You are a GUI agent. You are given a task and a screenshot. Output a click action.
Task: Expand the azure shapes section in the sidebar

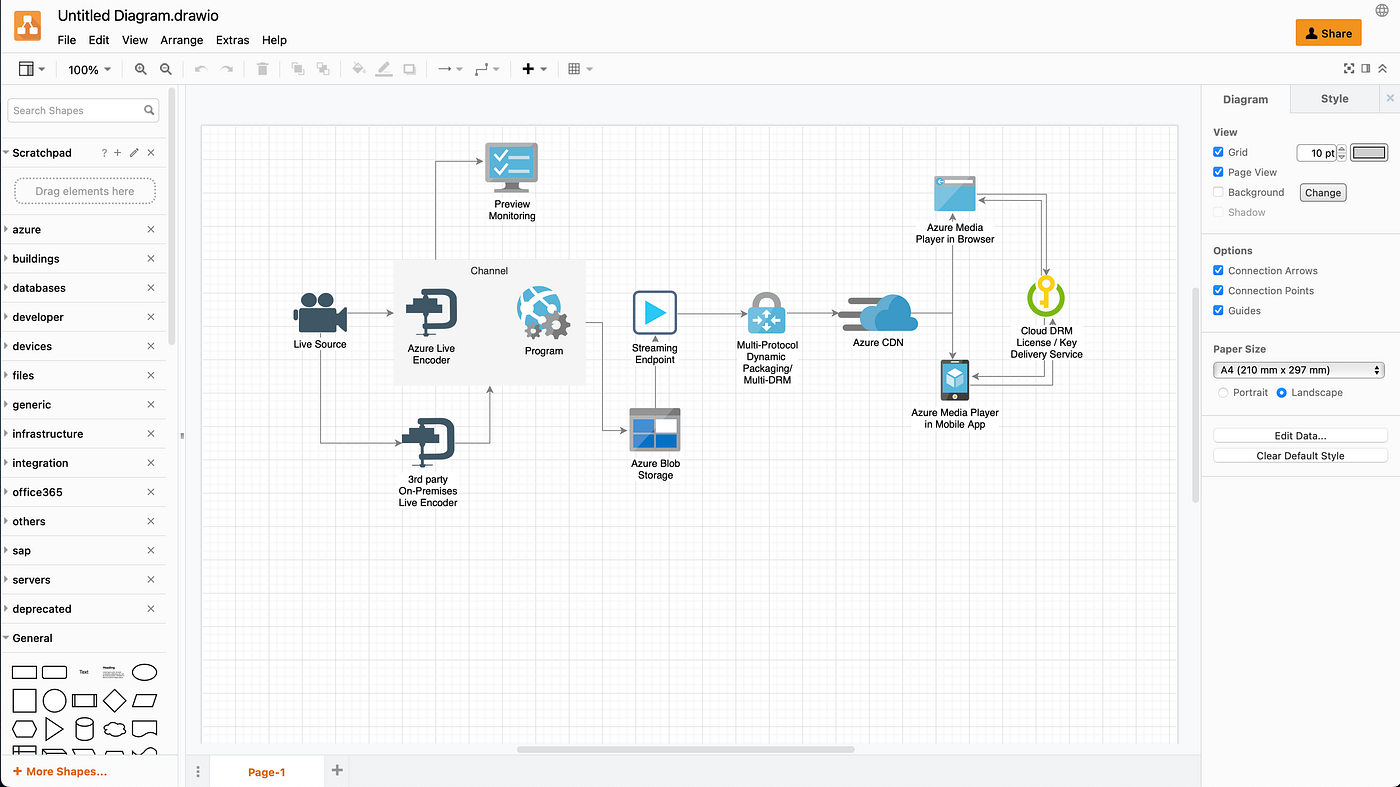pos(28,229)
